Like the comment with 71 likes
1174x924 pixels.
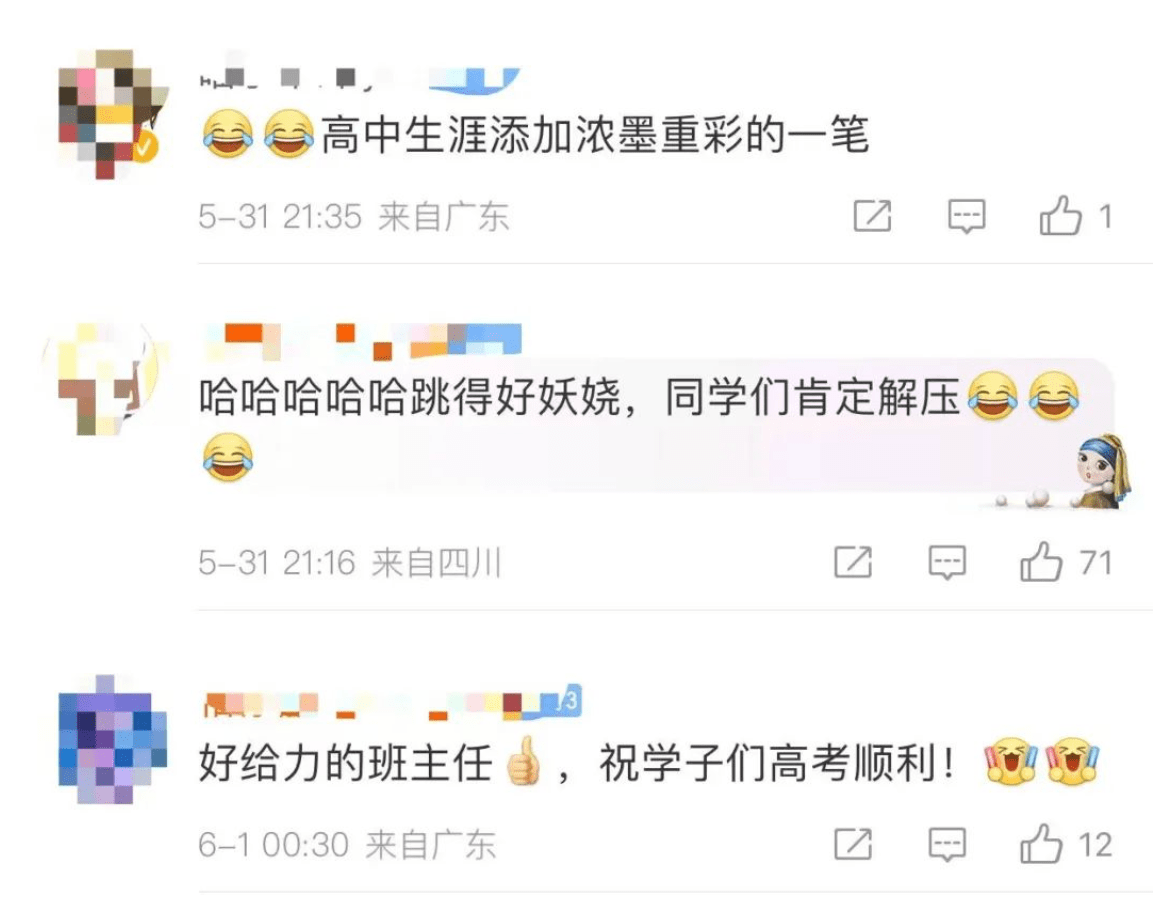[x=1065, y=562]
